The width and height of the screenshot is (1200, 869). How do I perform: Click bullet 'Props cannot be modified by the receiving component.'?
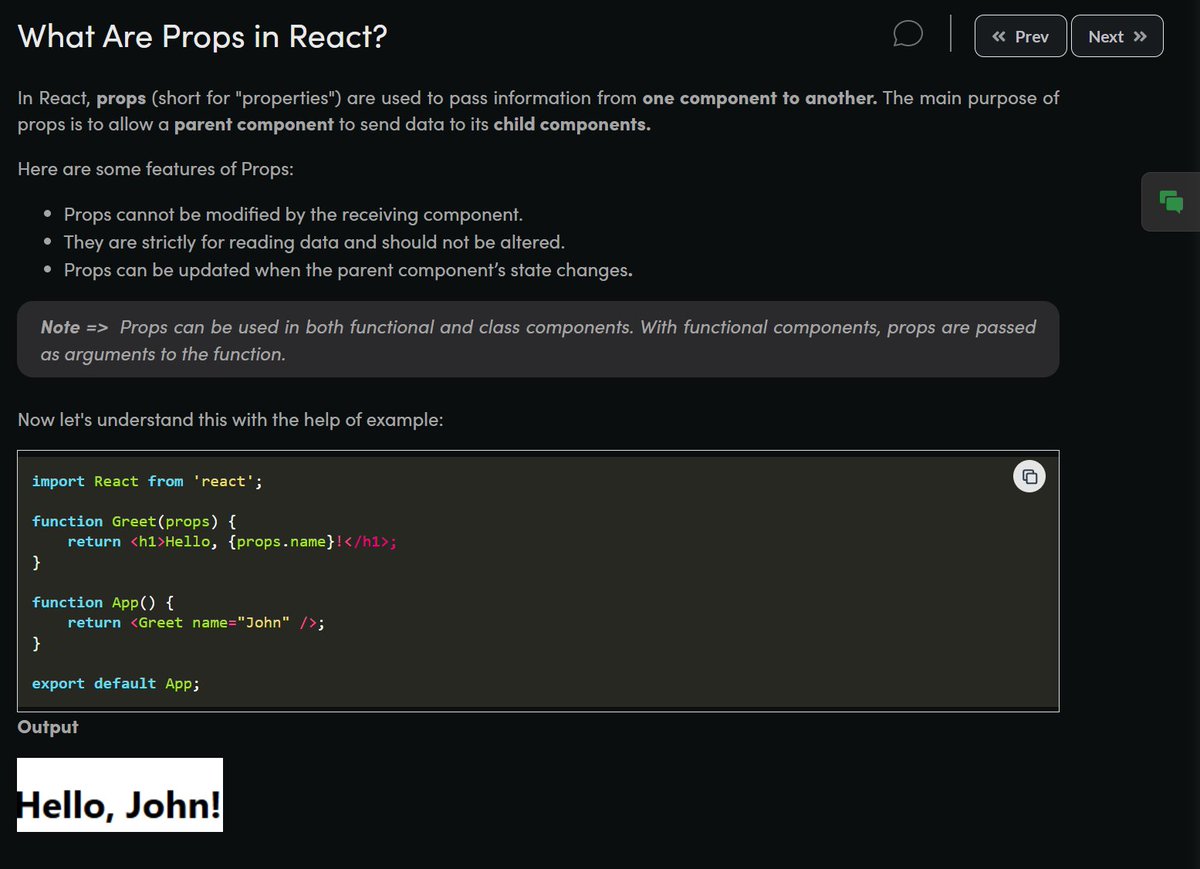click(293, 215)
